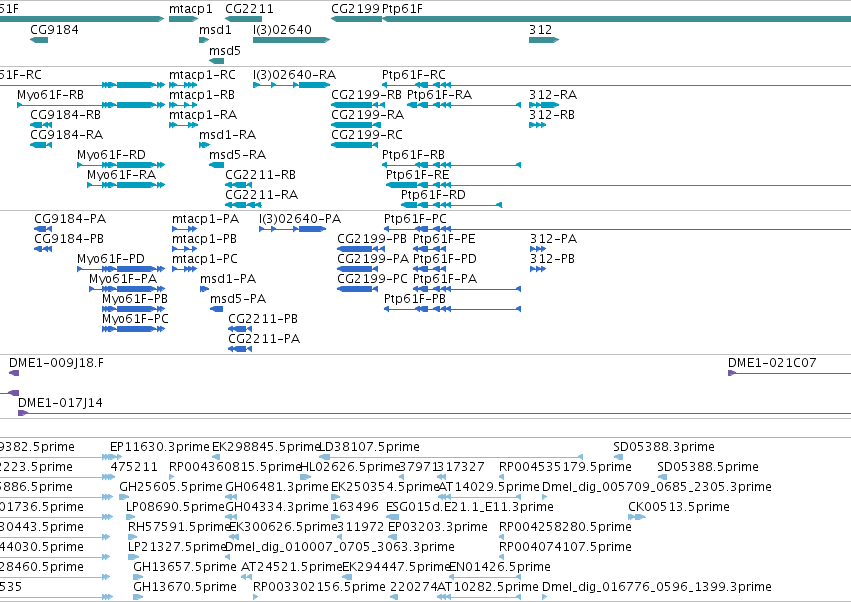Click the mtacp1-PA protein label
The height and width of the screenshot is (602, 851).
tap(206, 219)
